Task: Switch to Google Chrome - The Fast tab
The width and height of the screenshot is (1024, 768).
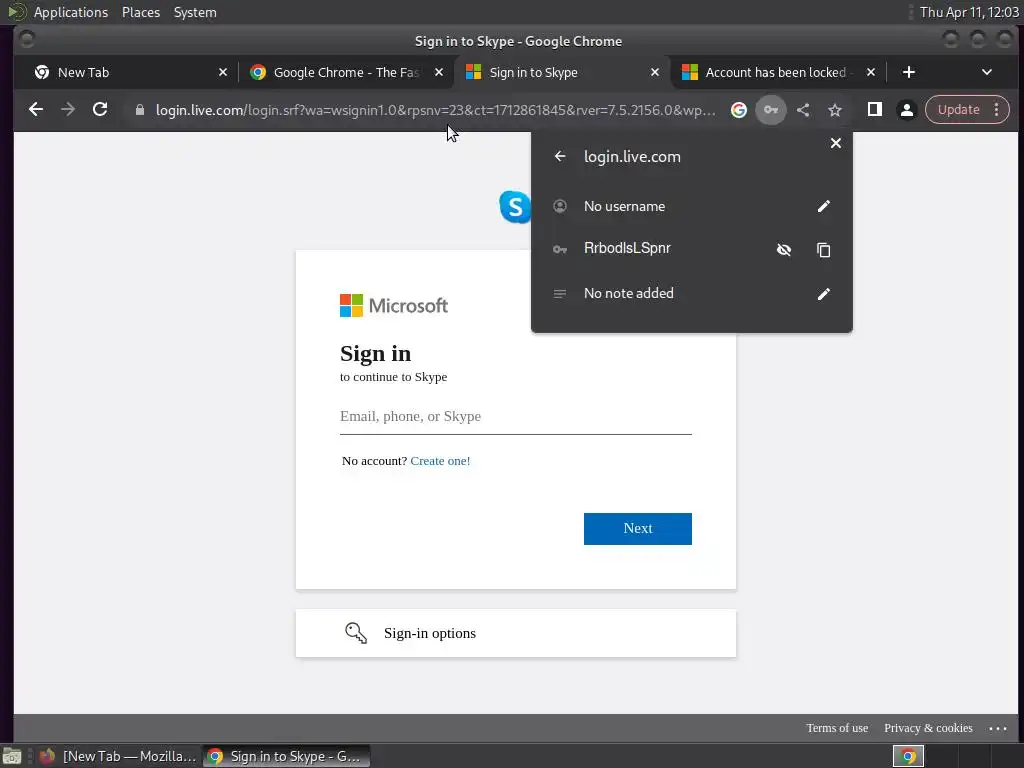Action: [346, 72]
